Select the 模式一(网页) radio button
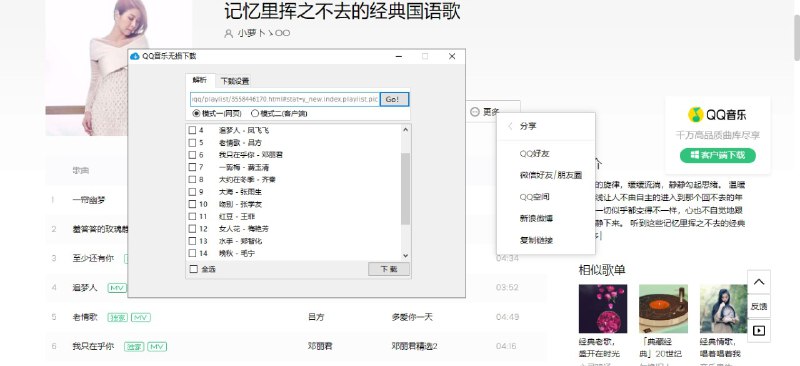This screenshot has height=366, width=800. tap(196, 113)
